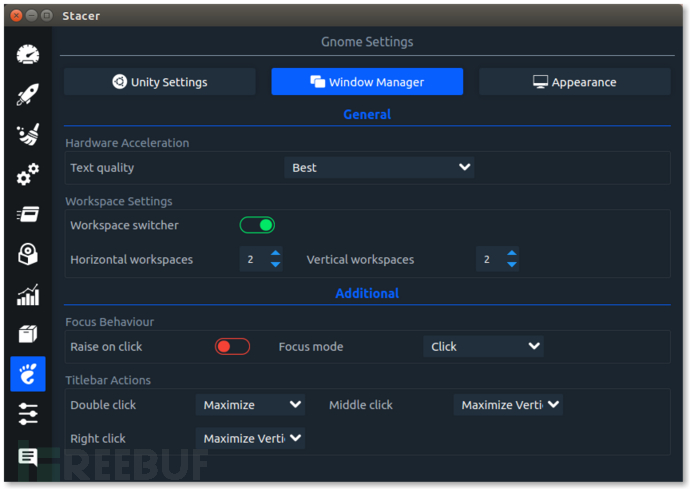Open Uninstaller disk icon in sidebar

tap(28, 254)
